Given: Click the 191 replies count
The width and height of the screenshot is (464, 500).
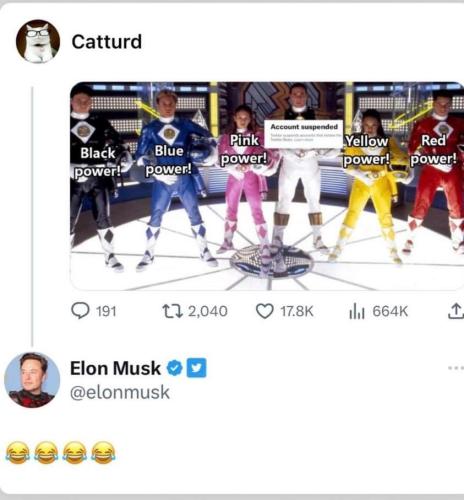Looking at the screenshot, I should 106,312.
